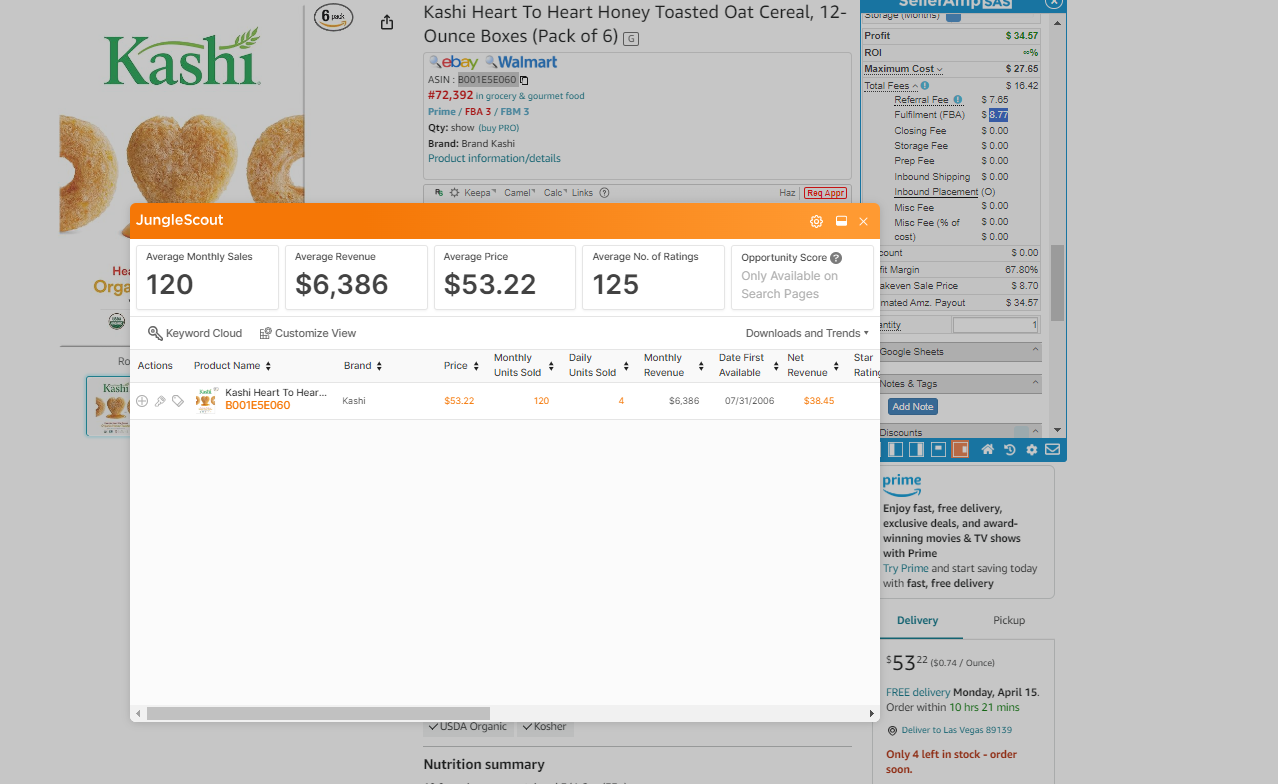Collapse Discounts section
The width and height of the screenshot is (1278, 784).
click(x=1034, y=432)
